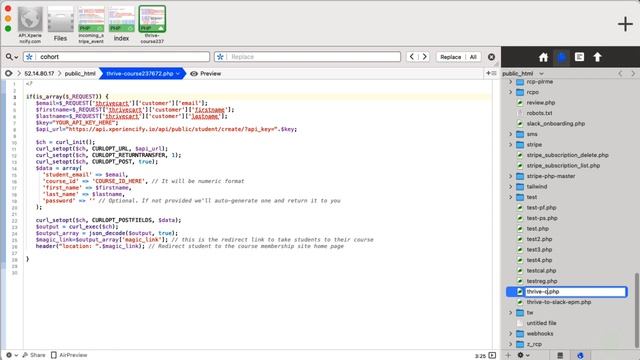
Task: Expand the rcpo folder
Action: (510, 92)
